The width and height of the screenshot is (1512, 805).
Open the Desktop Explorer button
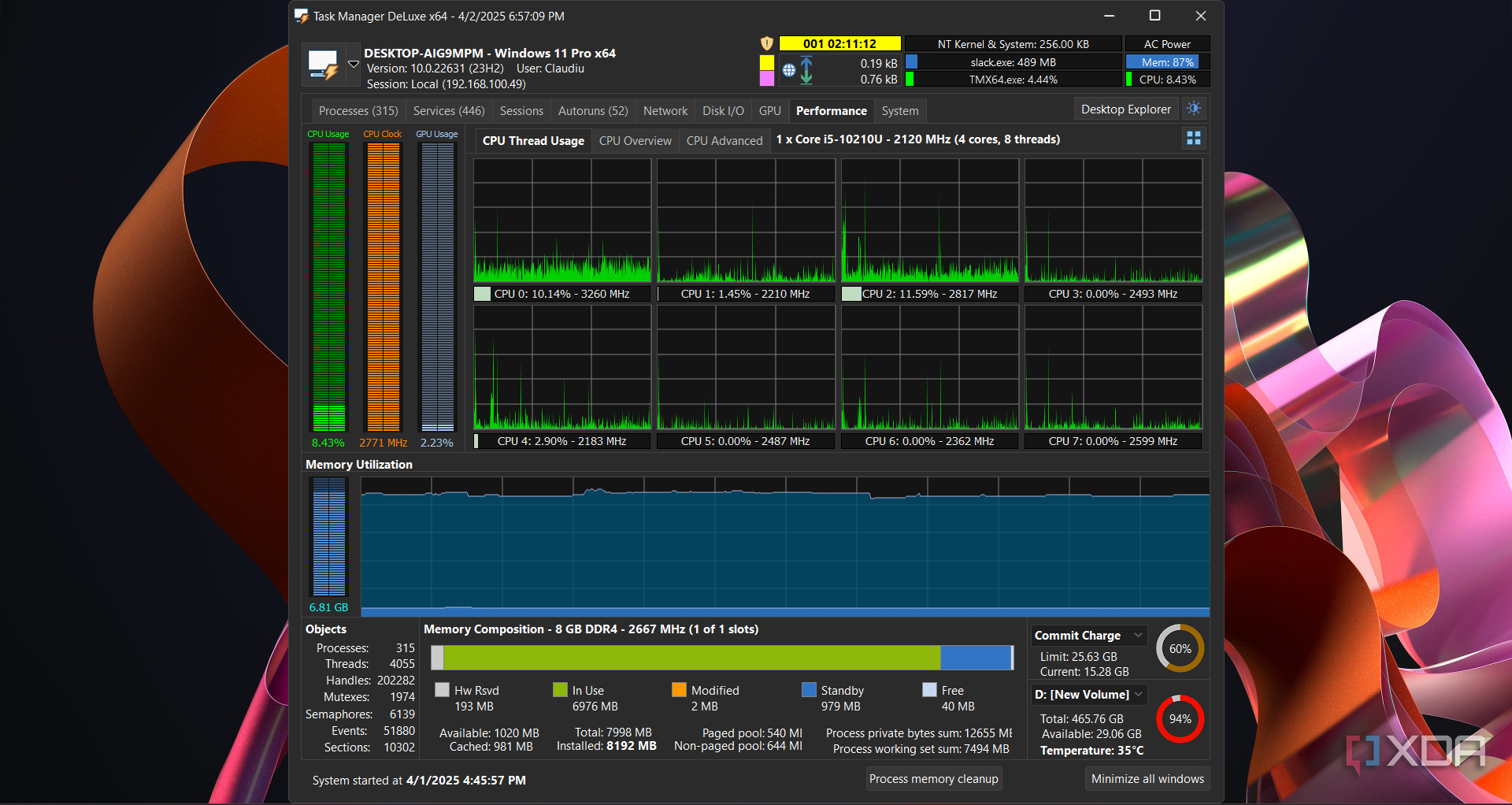click(x=1125, y=109)
